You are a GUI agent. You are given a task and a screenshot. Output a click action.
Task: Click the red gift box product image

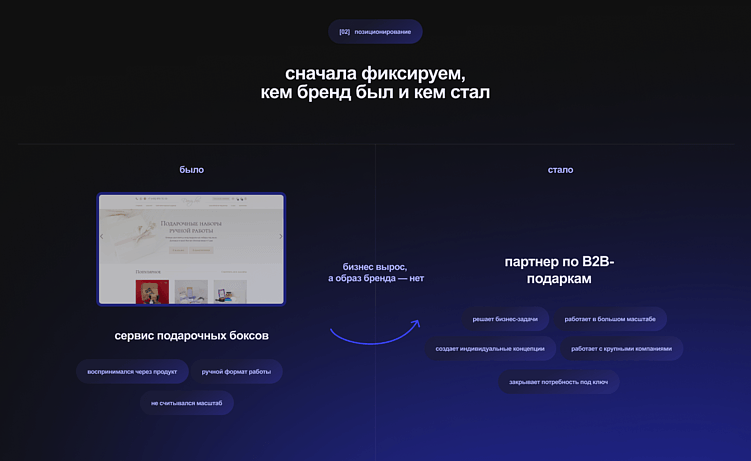152,292
